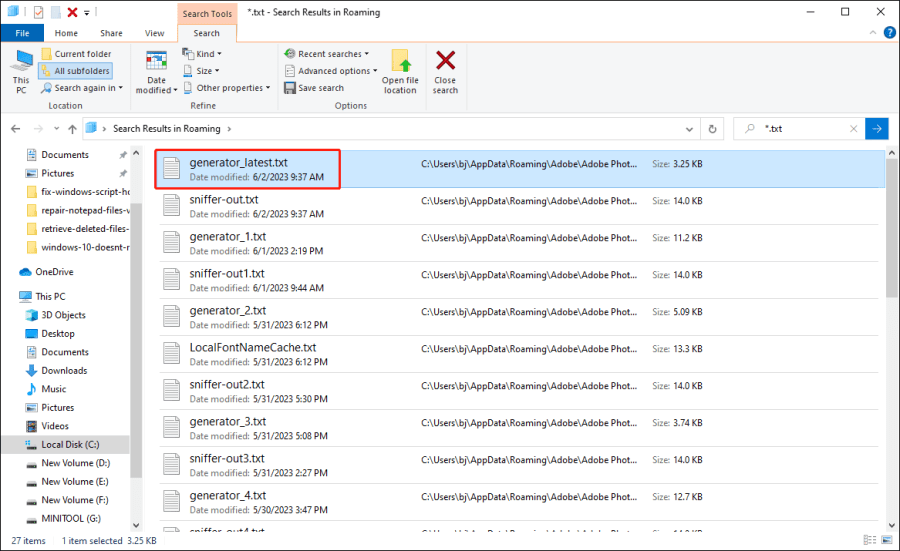Click the sniffer-out3.txt file icon
Screen dimensions: 900x551
click(x=172, y=464)
